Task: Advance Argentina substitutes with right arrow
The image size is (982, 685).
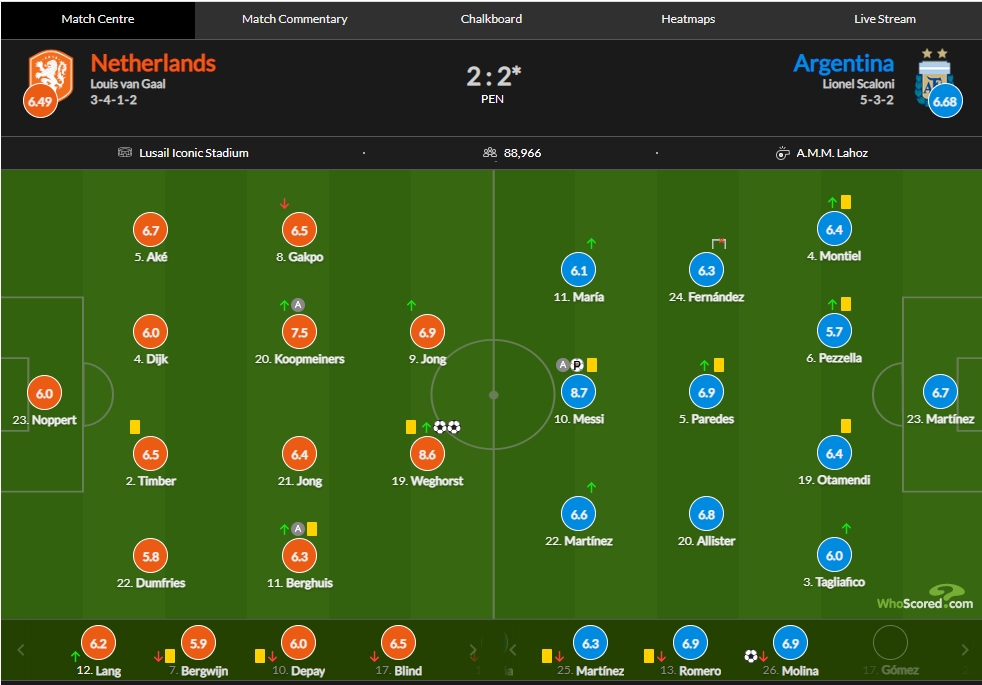Action: point(965,650)
